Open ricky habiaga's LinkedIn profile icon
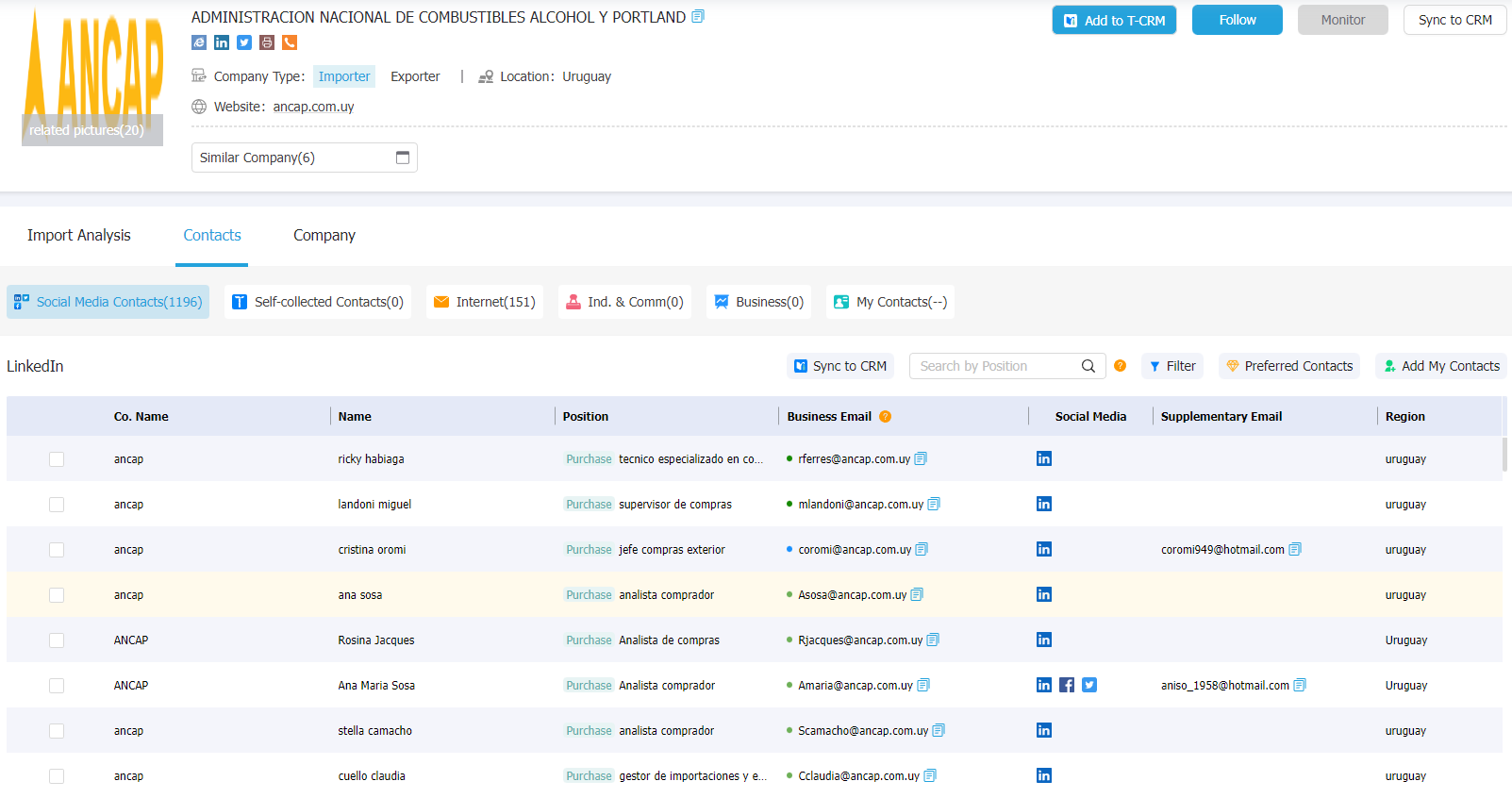 point(1044,458)
